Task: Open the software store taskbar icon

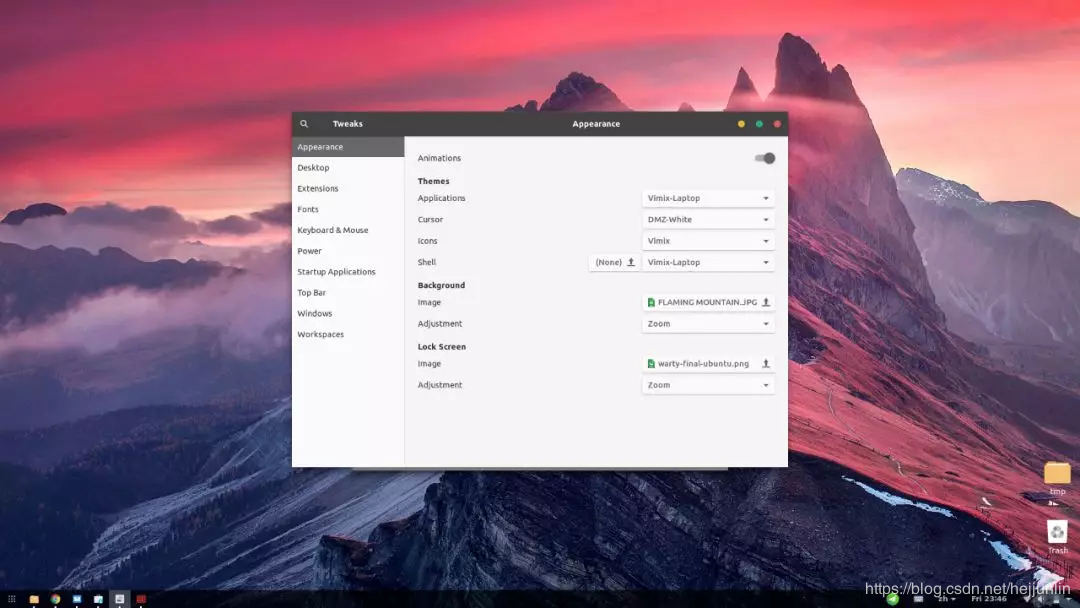Action: point(98,599)
